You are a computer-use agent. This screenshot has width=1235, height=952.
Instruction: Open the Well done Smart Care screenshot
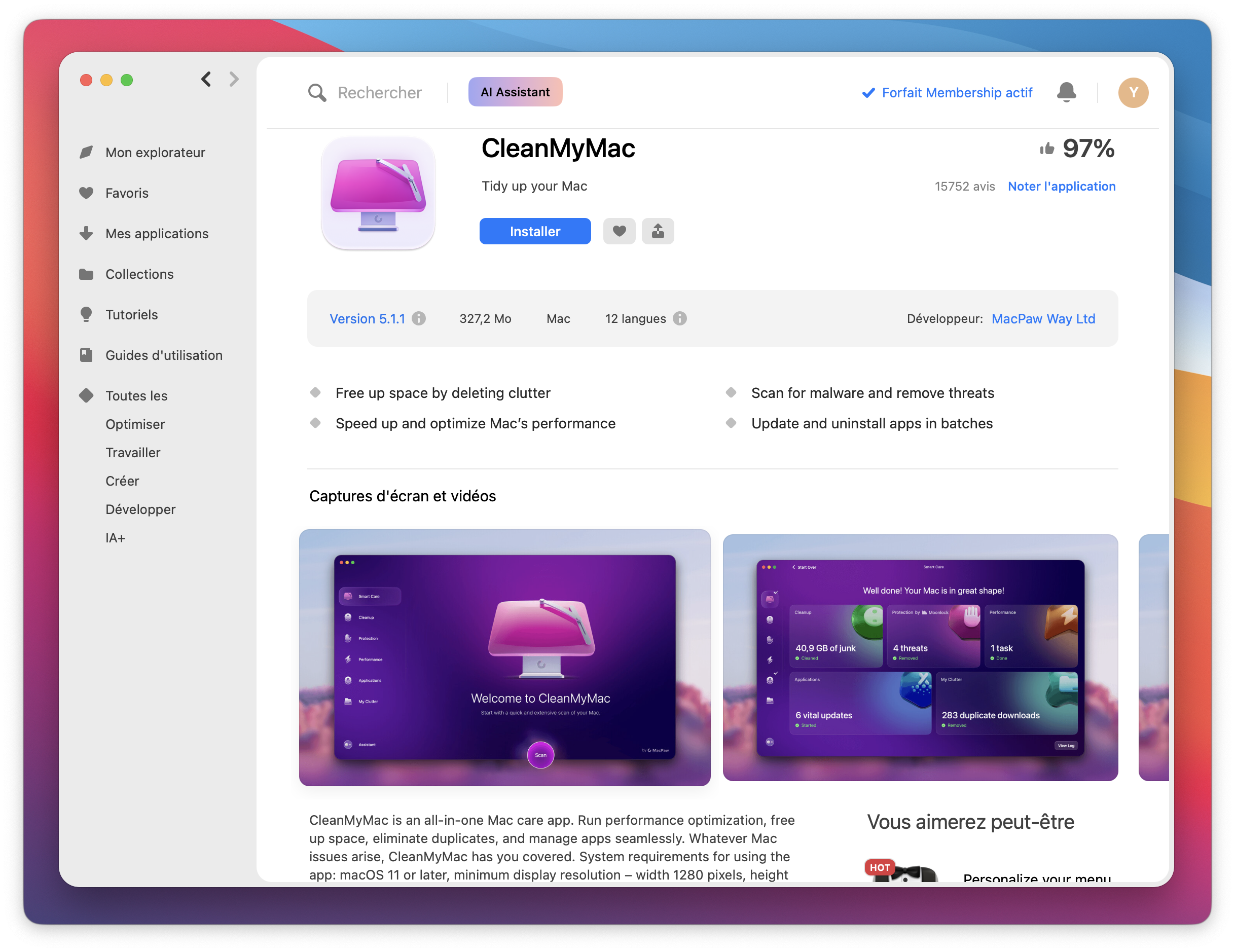[920, 657]
